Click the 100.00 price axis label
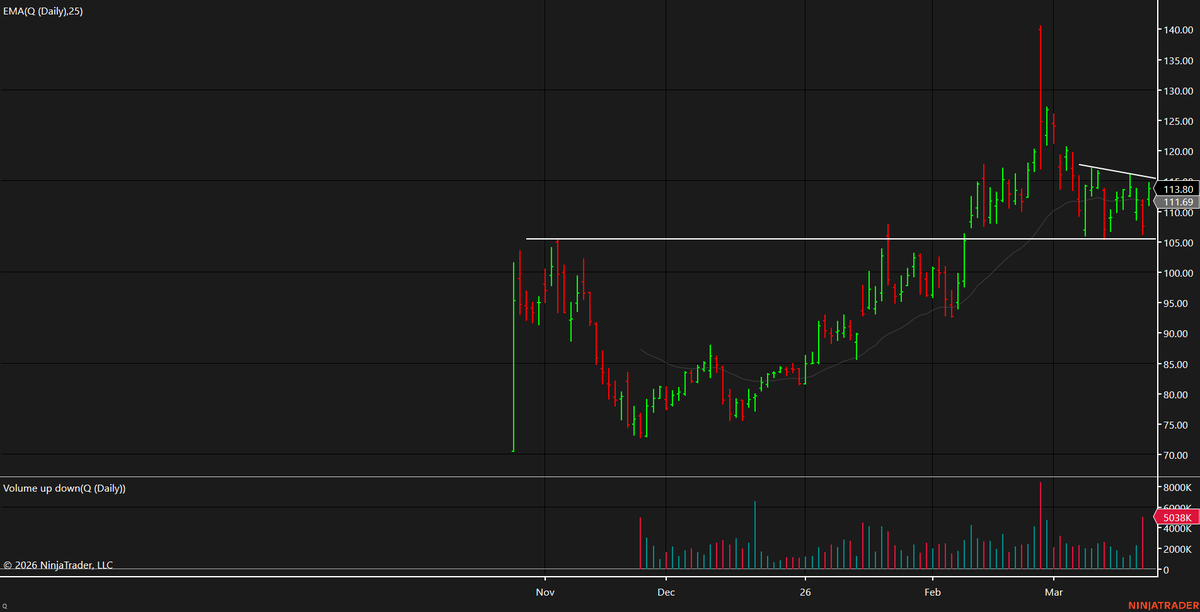 [1177, 273]
